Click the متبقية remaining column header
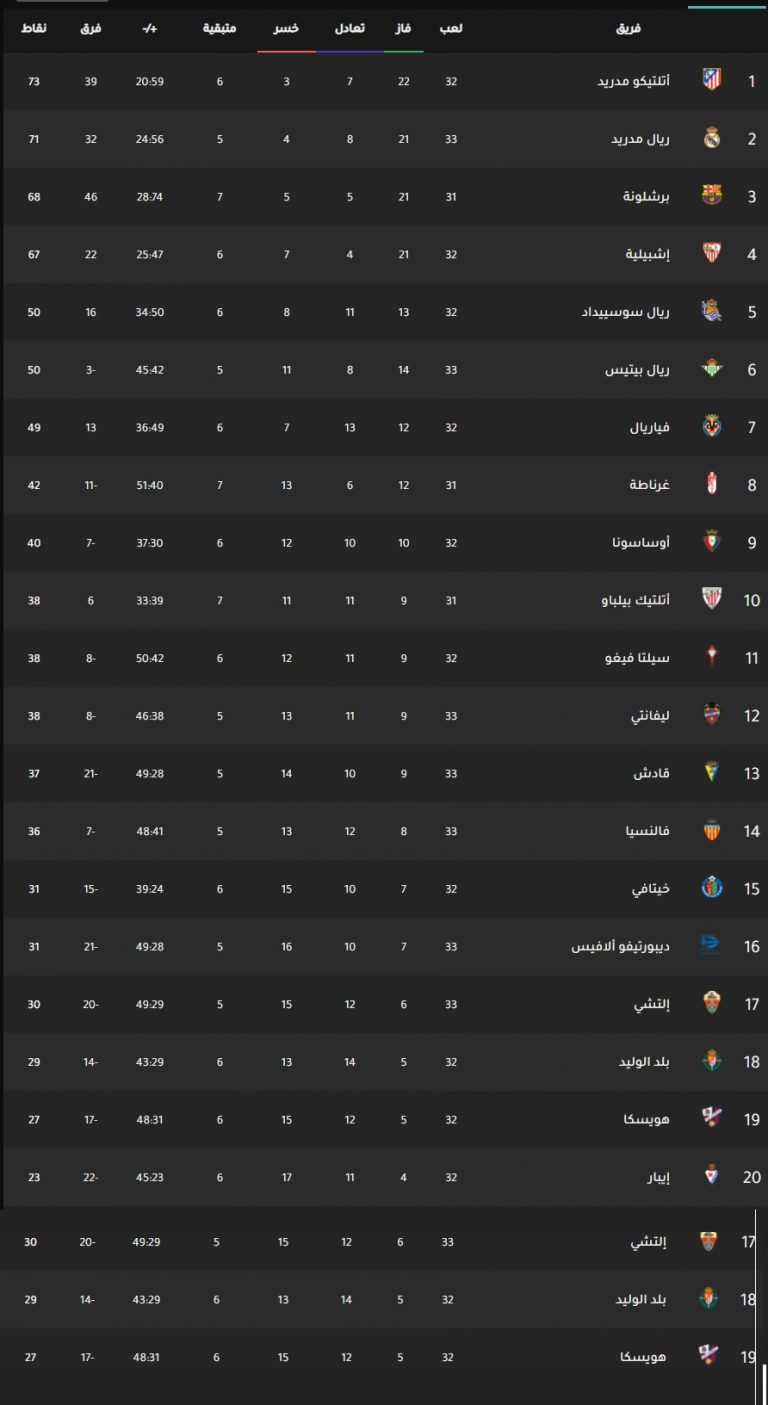Viewport: 768px width, 1405px height. tap(220, 28)
